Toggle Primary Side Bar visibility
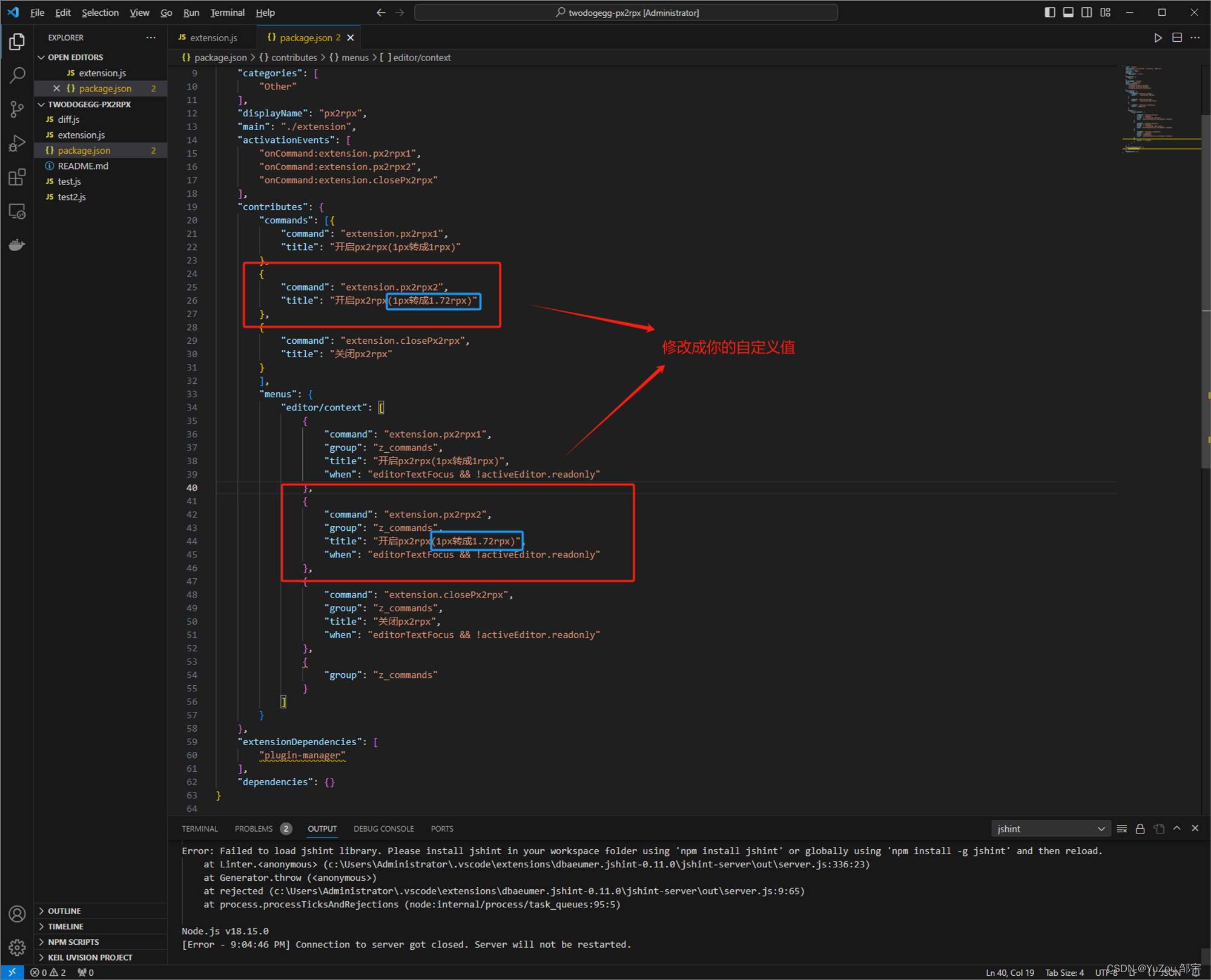The height and width of the screenshot is (980, 1211). click(x=1050, y=13)
